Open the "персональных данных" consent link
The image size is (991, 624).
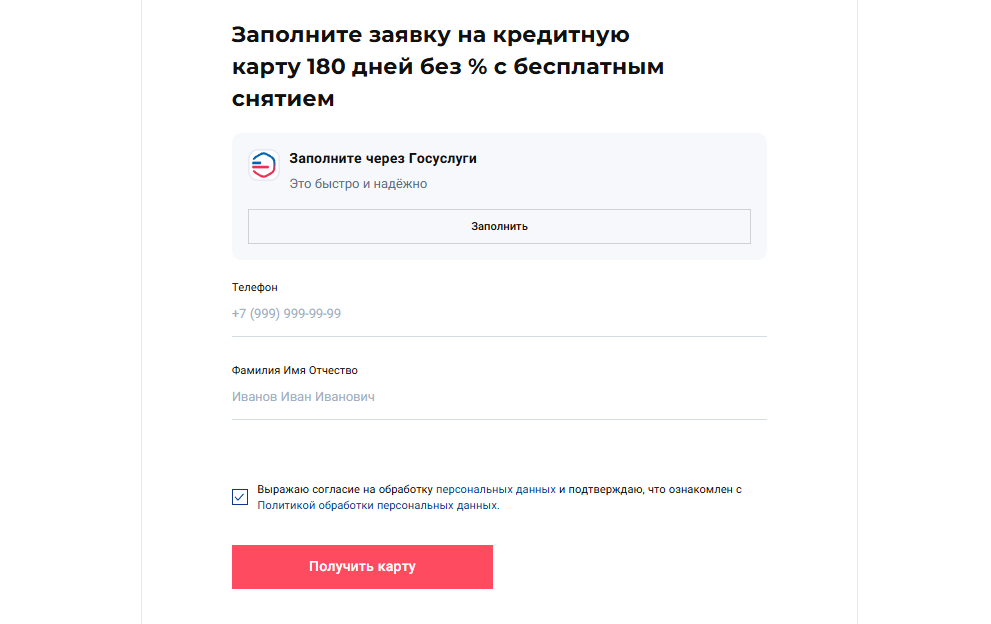(496, 490)
